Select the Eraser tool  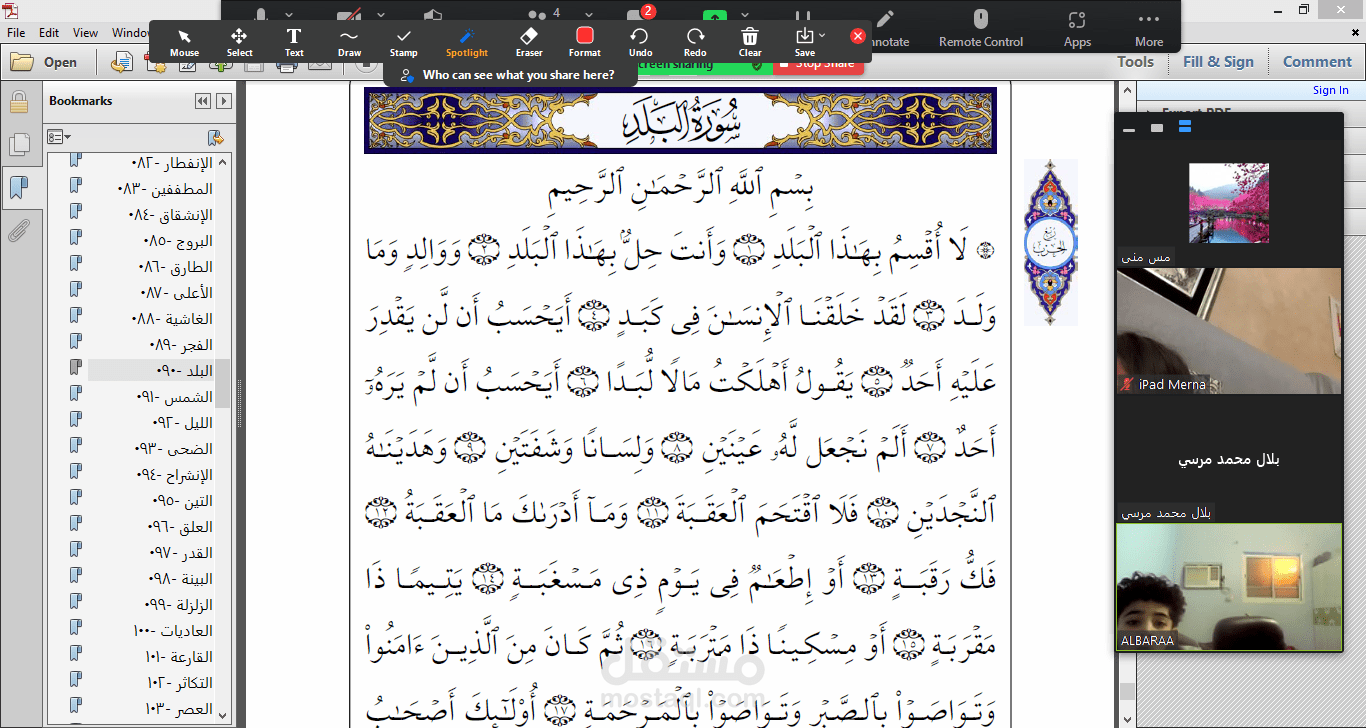(529, 42)
